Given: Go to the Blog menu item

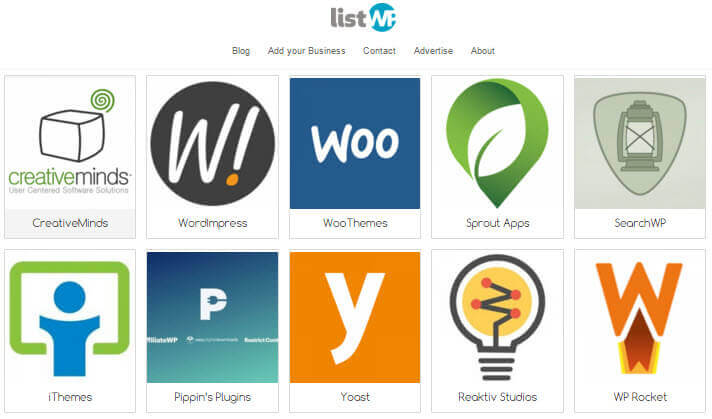Looking at the screenshot, I should click(x=241, y=51).
